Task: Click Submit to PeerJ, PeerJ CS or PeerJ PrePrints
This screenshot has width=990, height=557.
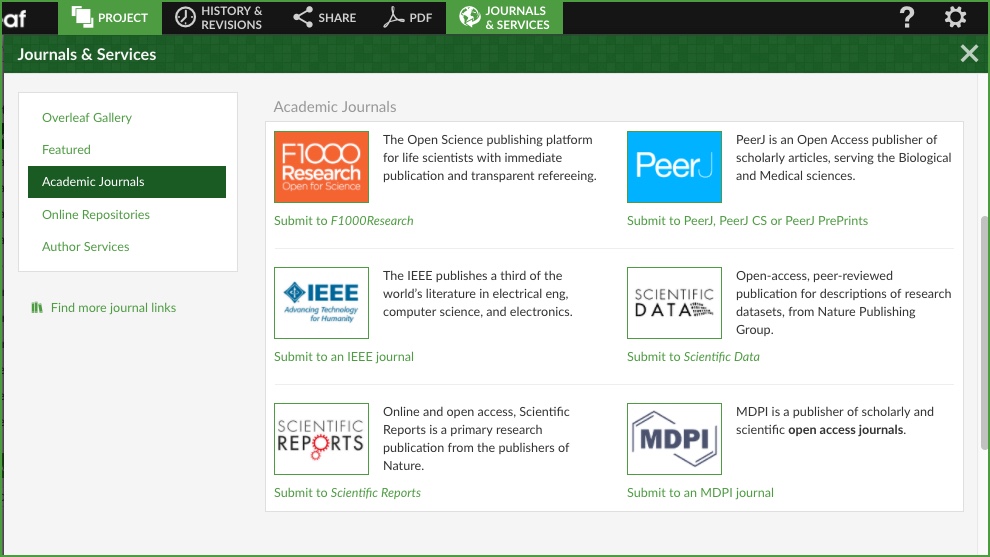Action: 748,220
